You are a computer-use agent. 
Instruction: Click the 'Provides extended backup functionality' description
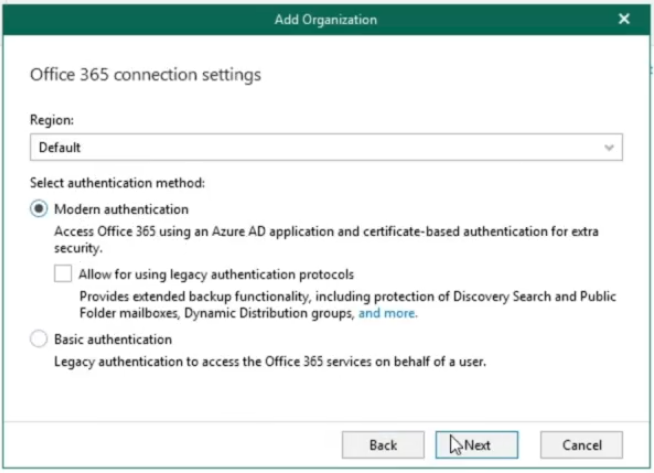[348, 304]
